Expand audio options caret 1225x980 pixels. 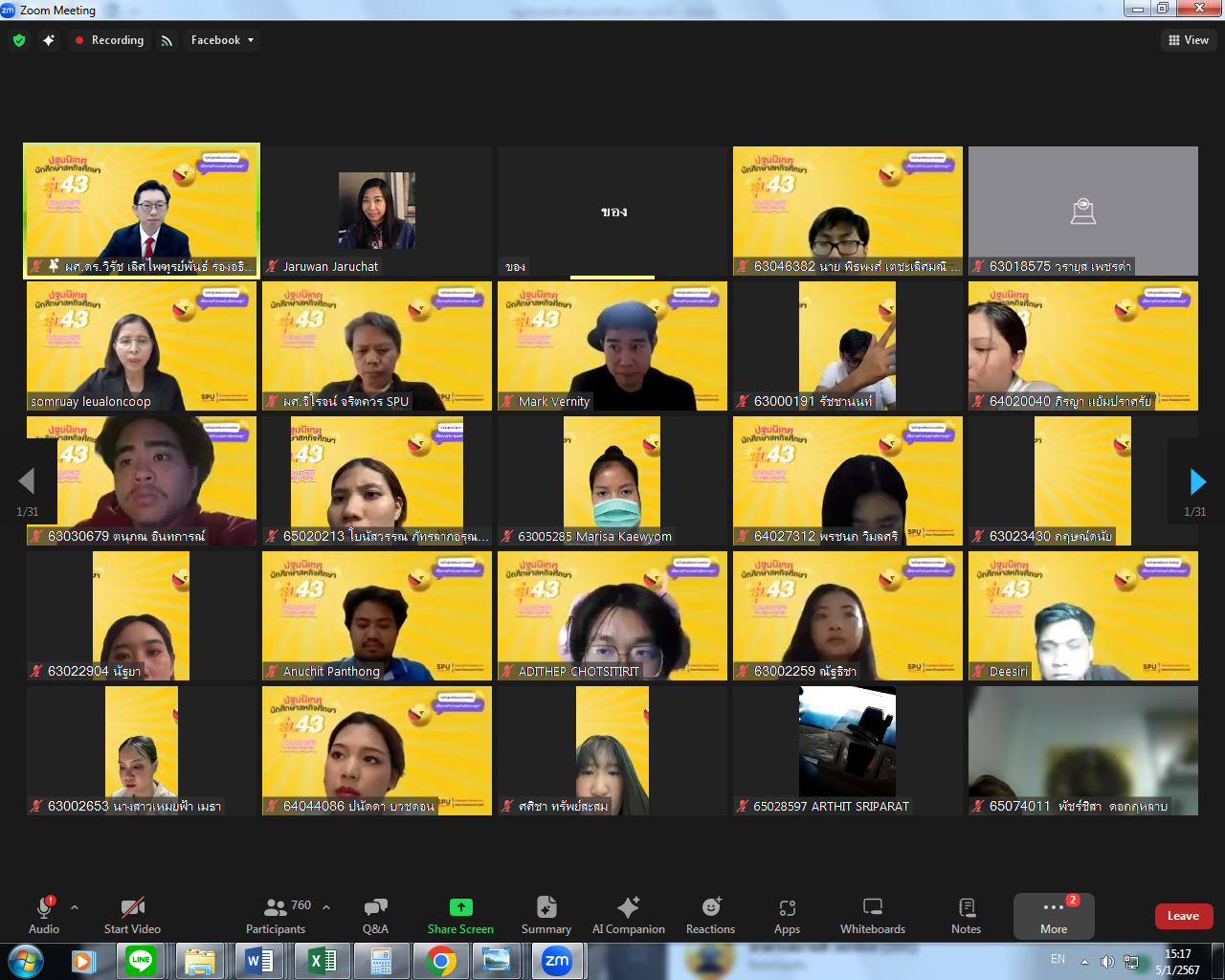coord(75,906)
